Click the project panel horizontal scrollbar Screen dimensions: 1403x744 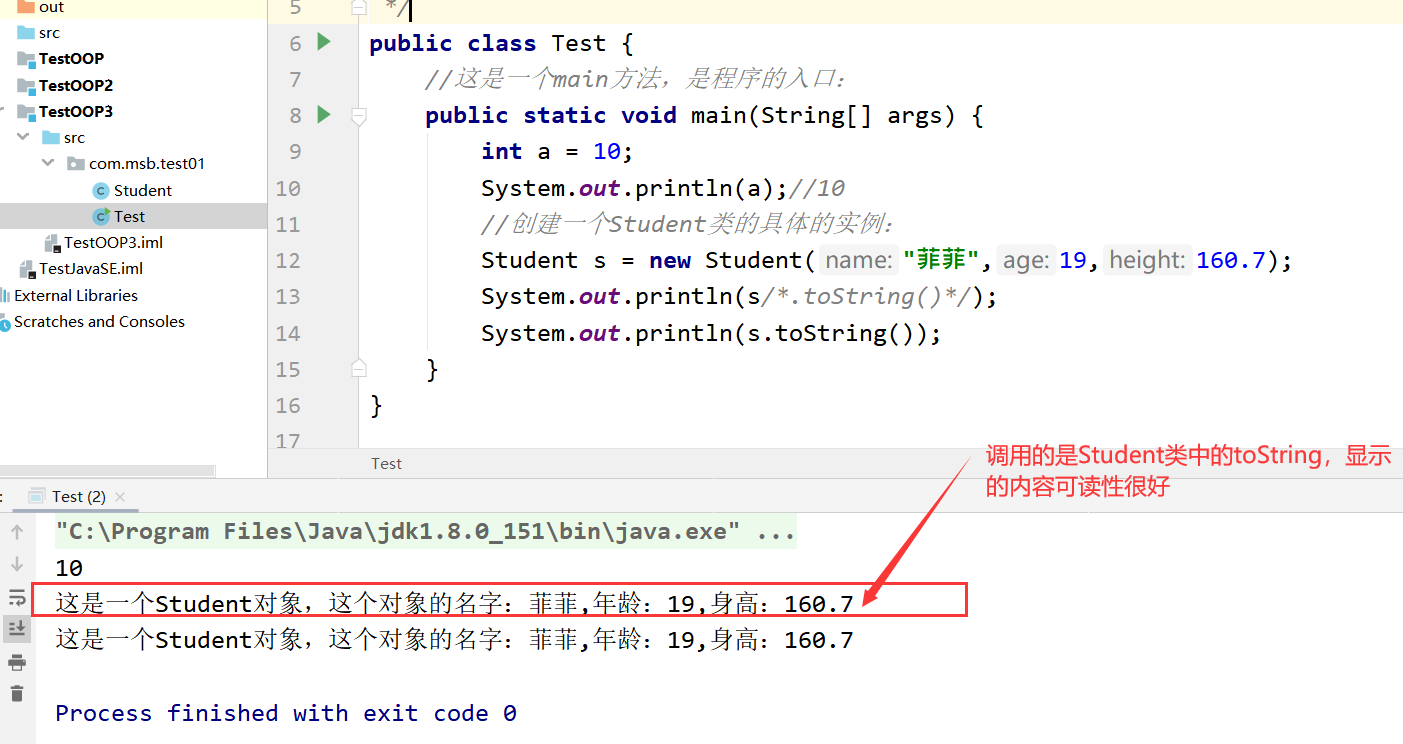point(107,471)
